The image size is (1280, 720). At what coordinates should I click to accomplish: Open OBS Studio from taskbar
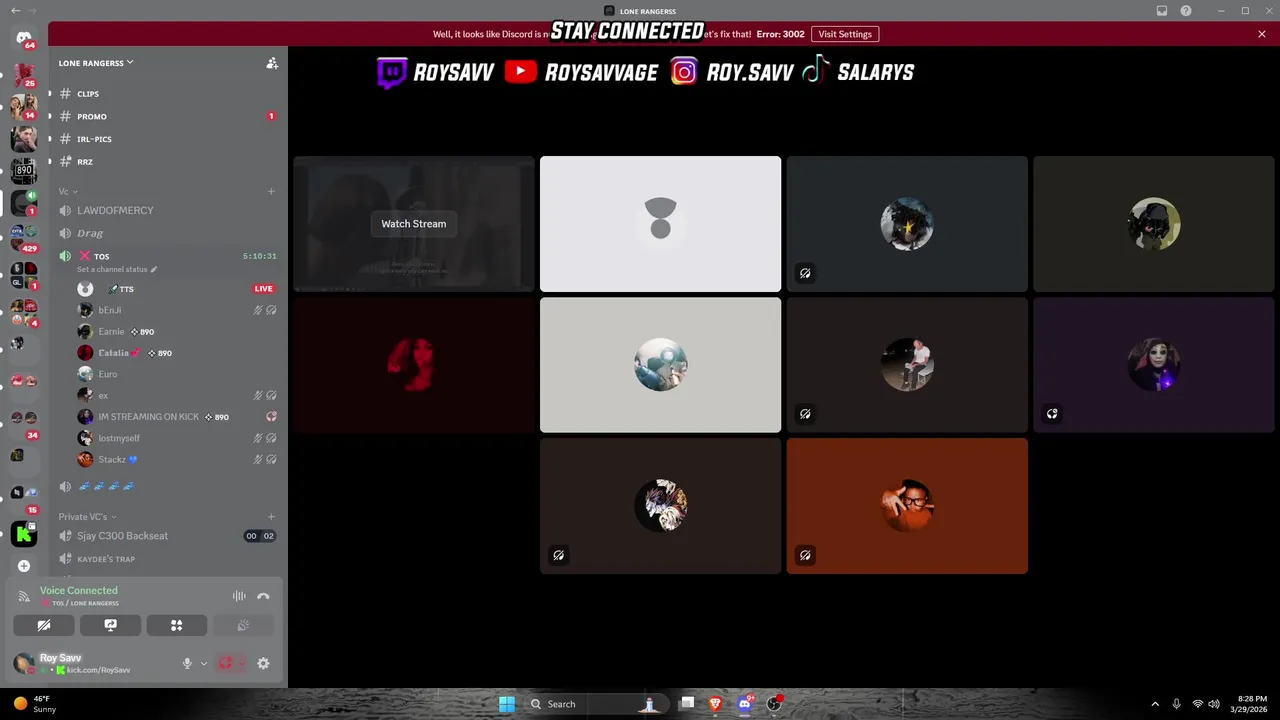tap(774, 704)
